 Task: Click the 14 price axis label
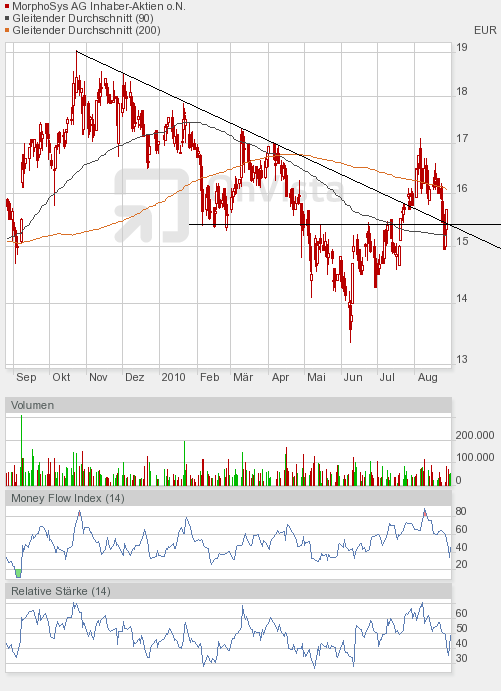[462, 298]
